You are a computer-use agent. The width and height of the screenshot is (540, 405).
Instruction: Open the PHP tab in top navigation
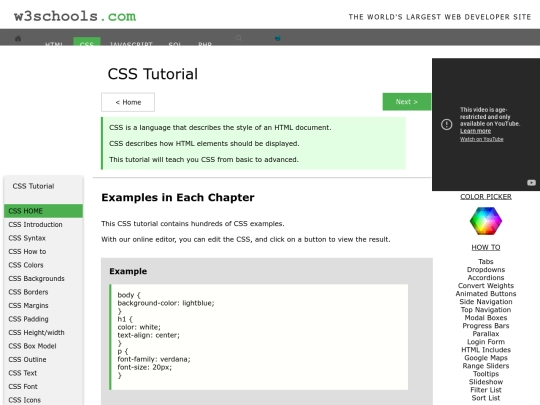pos(205,43)
